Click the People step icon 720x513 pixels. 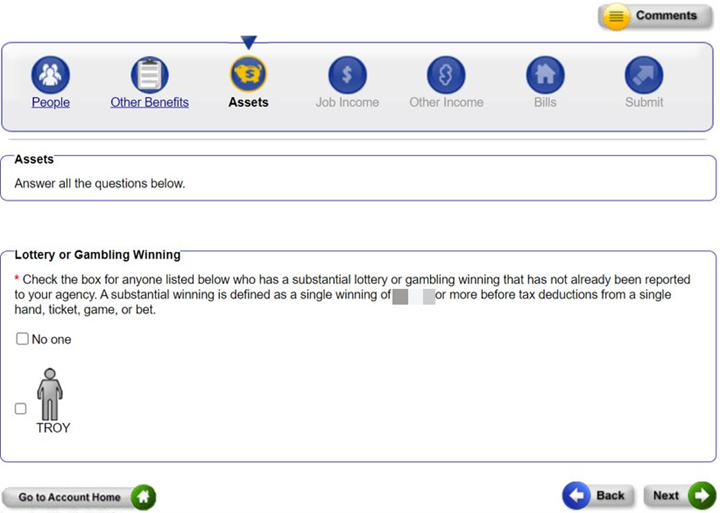(x=50, y=74)
